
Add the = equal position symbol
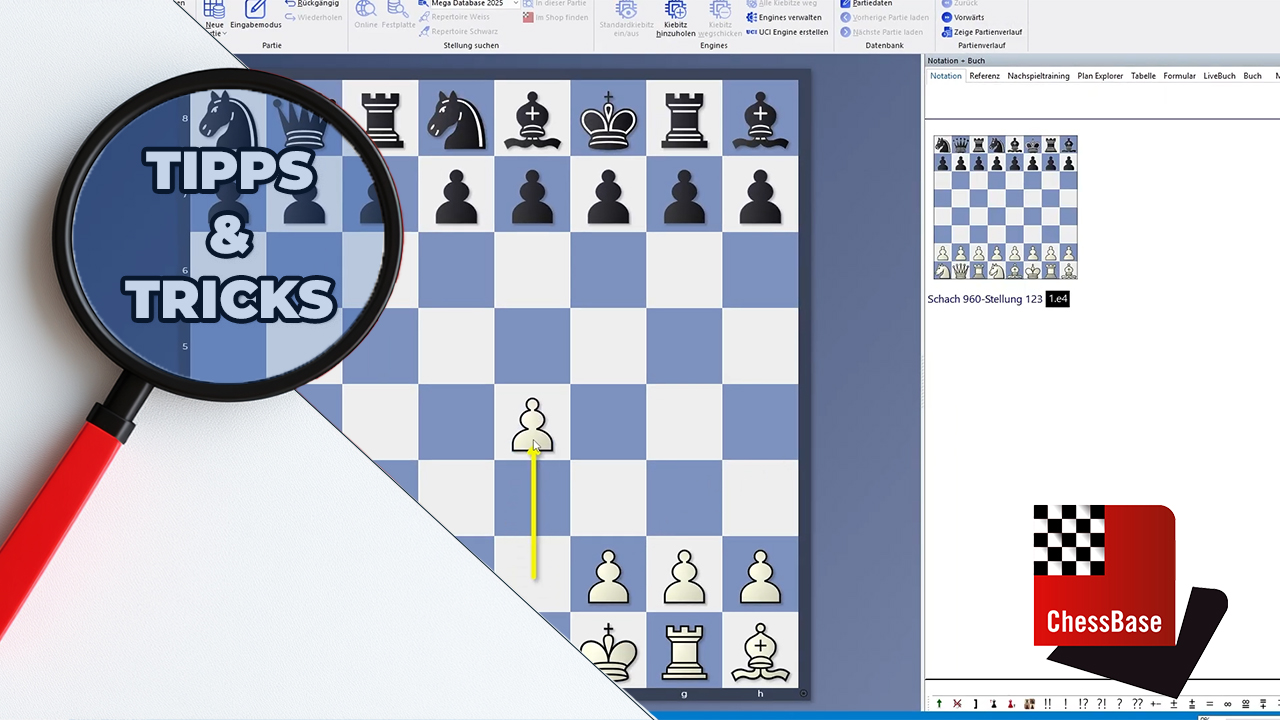click(x=1210, y=704)
